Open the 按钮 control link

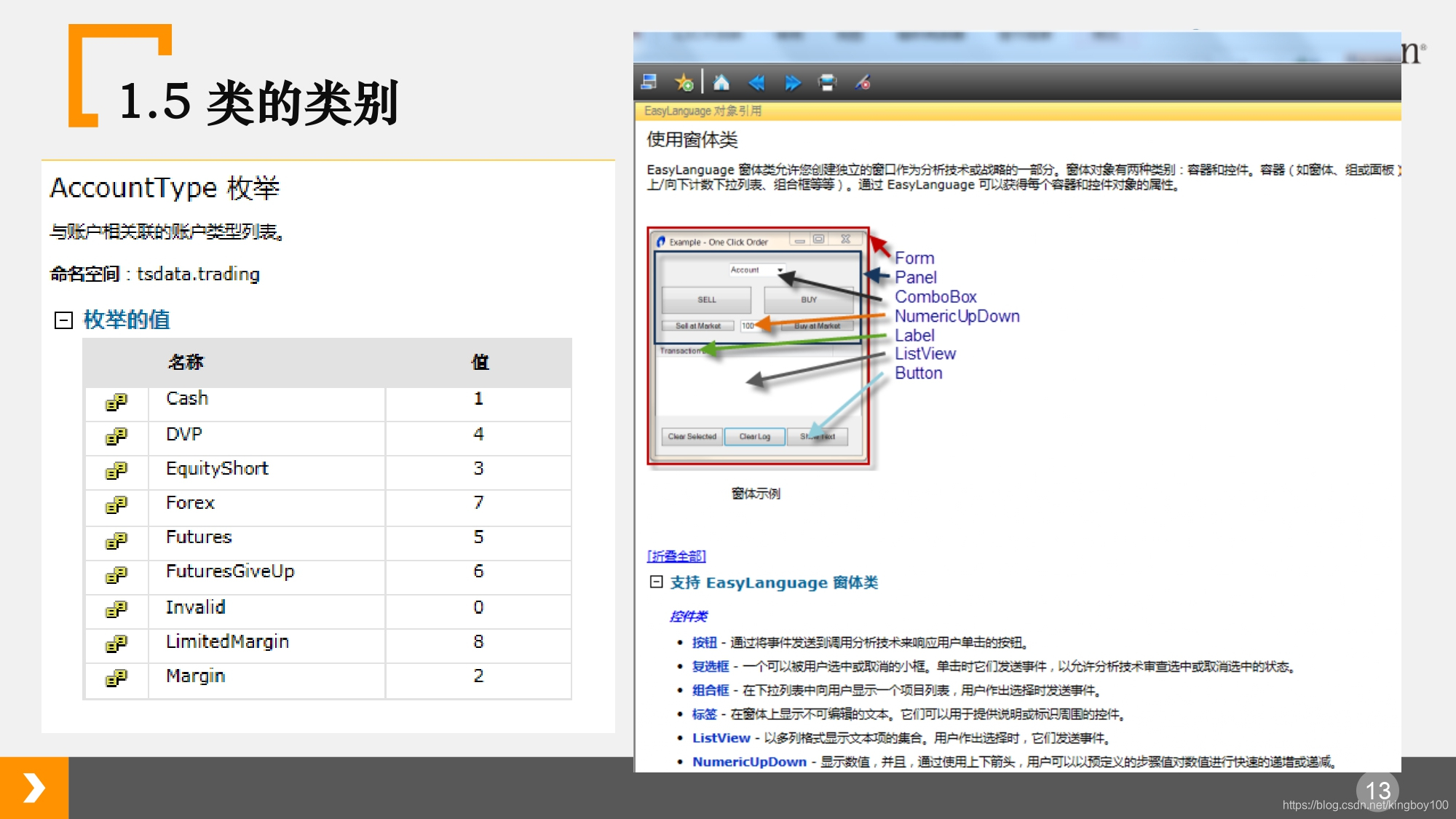click(x=704, y=642)
